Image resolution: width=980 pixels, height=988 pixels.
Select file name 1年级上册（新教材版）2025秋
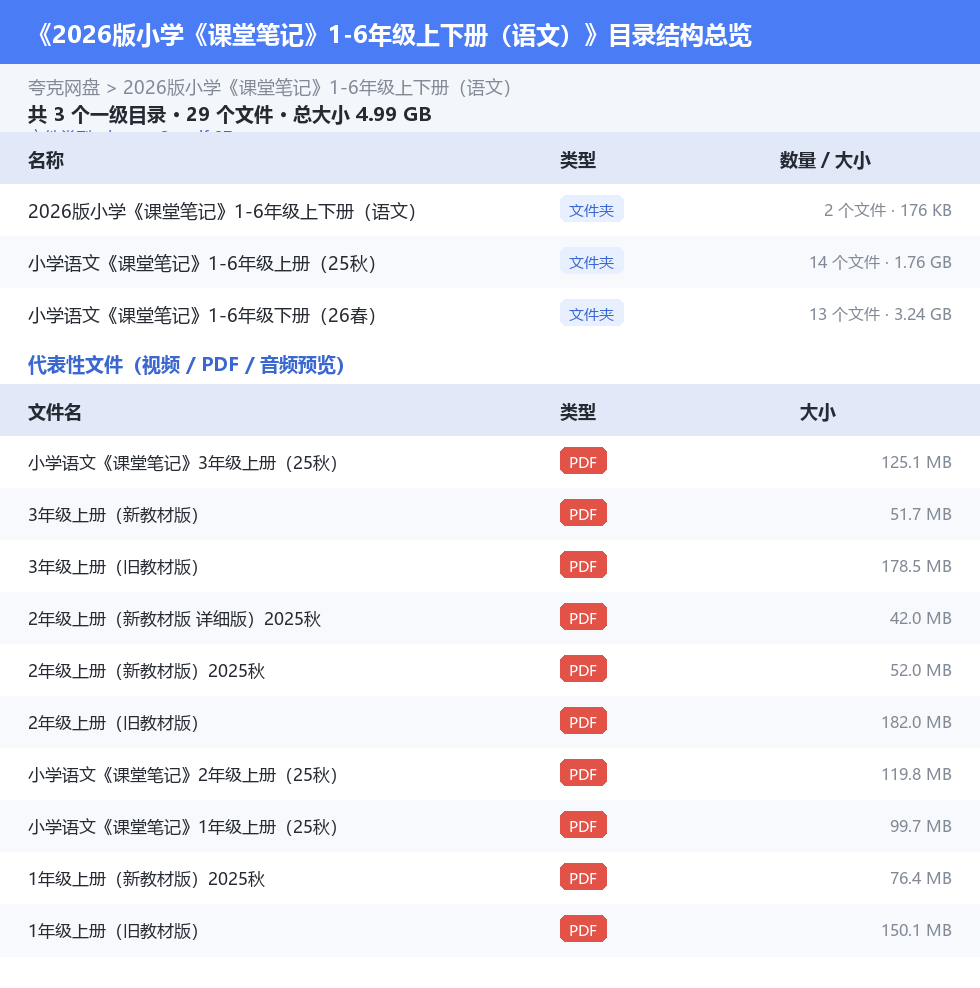(146, 879)
